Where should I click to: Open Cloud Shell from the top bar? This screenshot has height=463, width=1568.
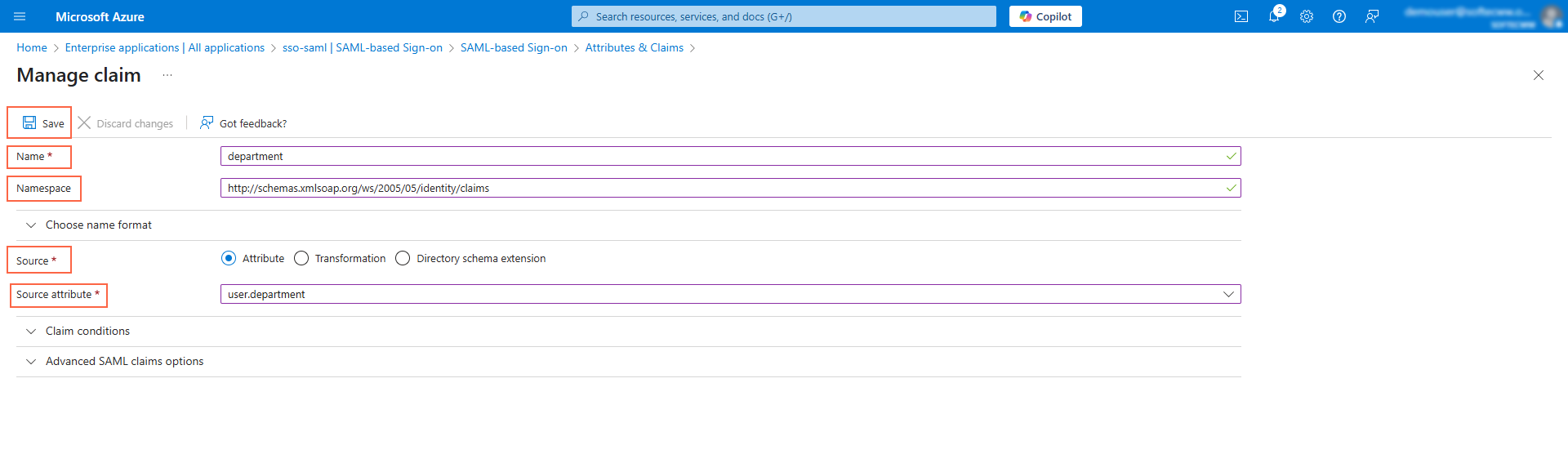(1241, 16)
